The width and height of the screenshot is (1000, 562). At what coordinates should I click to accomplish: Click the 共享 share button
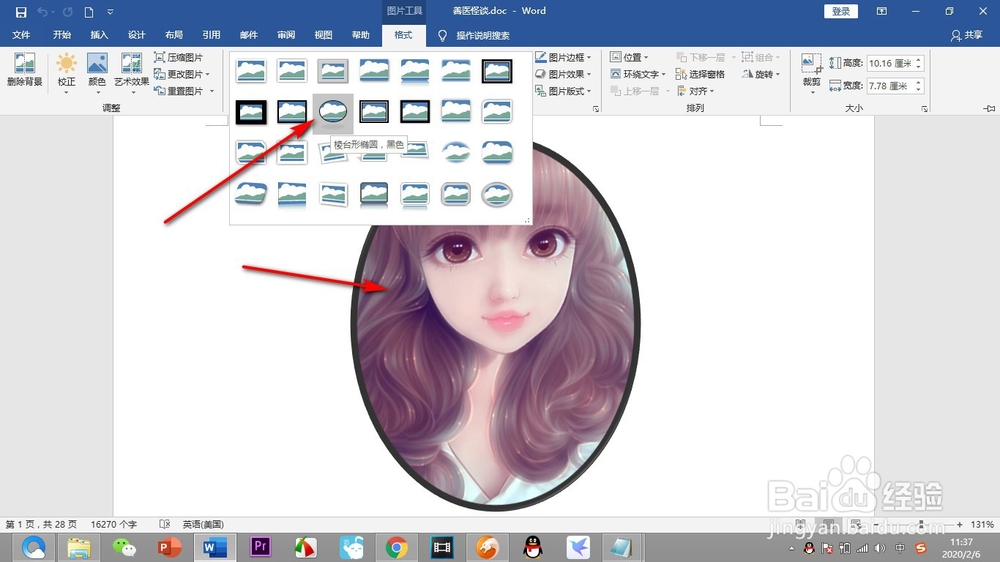(x=966, y=35)
